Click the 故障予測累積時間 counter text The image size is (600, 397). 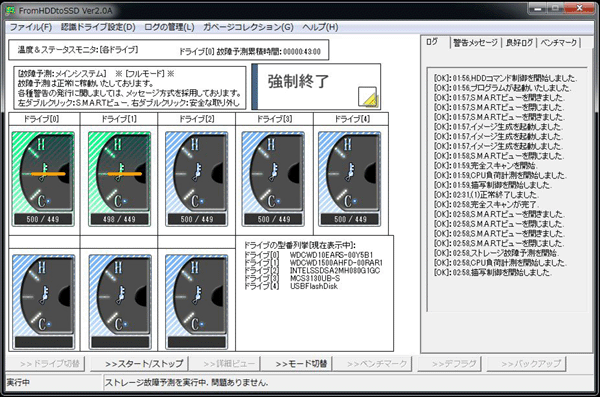coord(250,52)
